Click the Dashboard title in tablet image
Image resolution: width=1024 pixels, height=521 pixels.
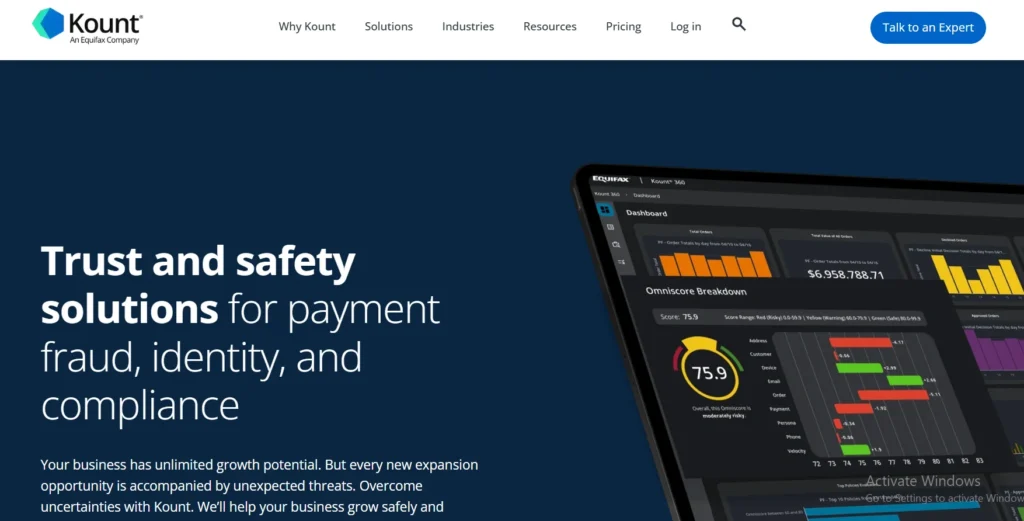pyautogui.click(x=647, y=213)
